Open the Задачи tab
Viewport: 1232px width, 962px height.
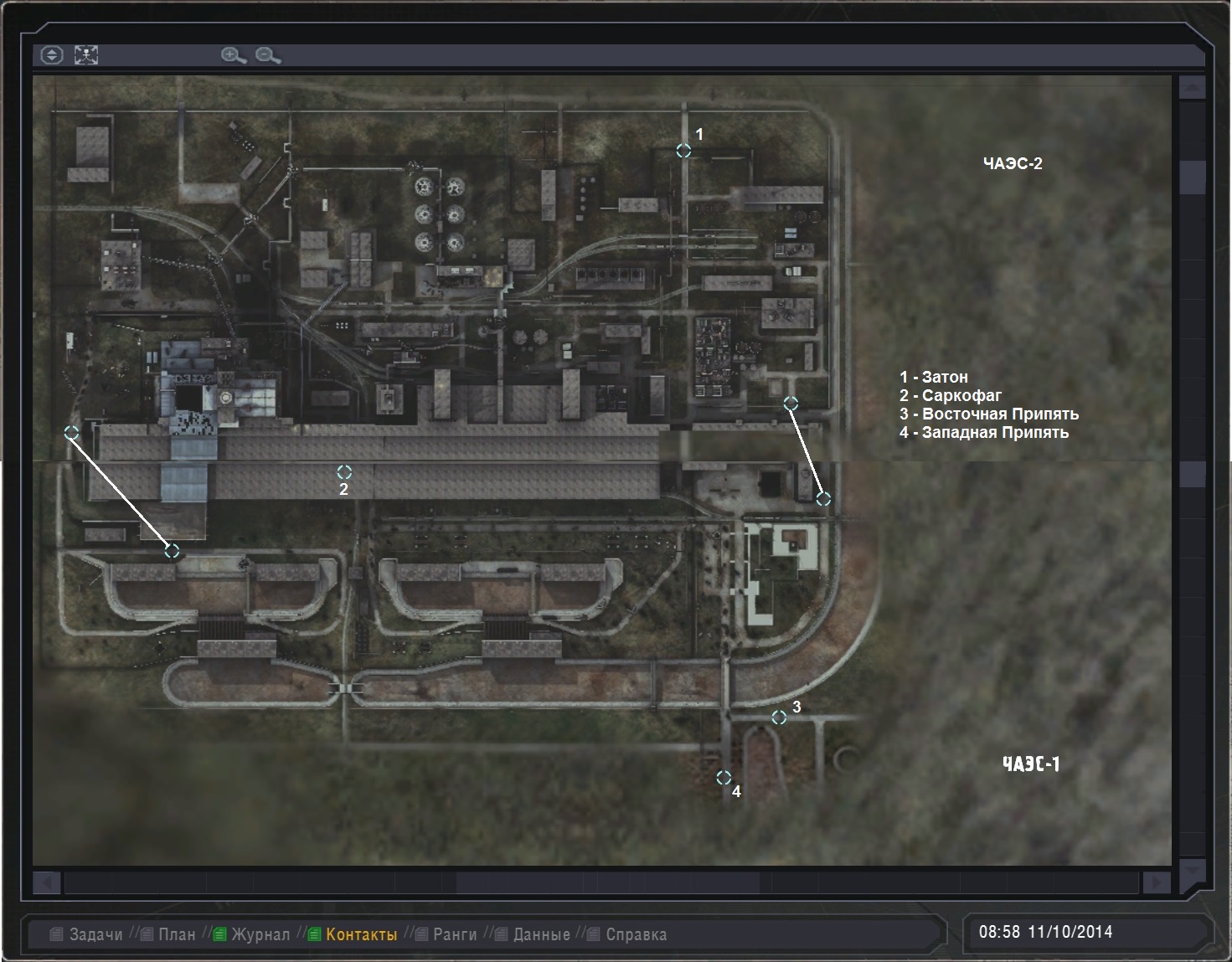96,934
